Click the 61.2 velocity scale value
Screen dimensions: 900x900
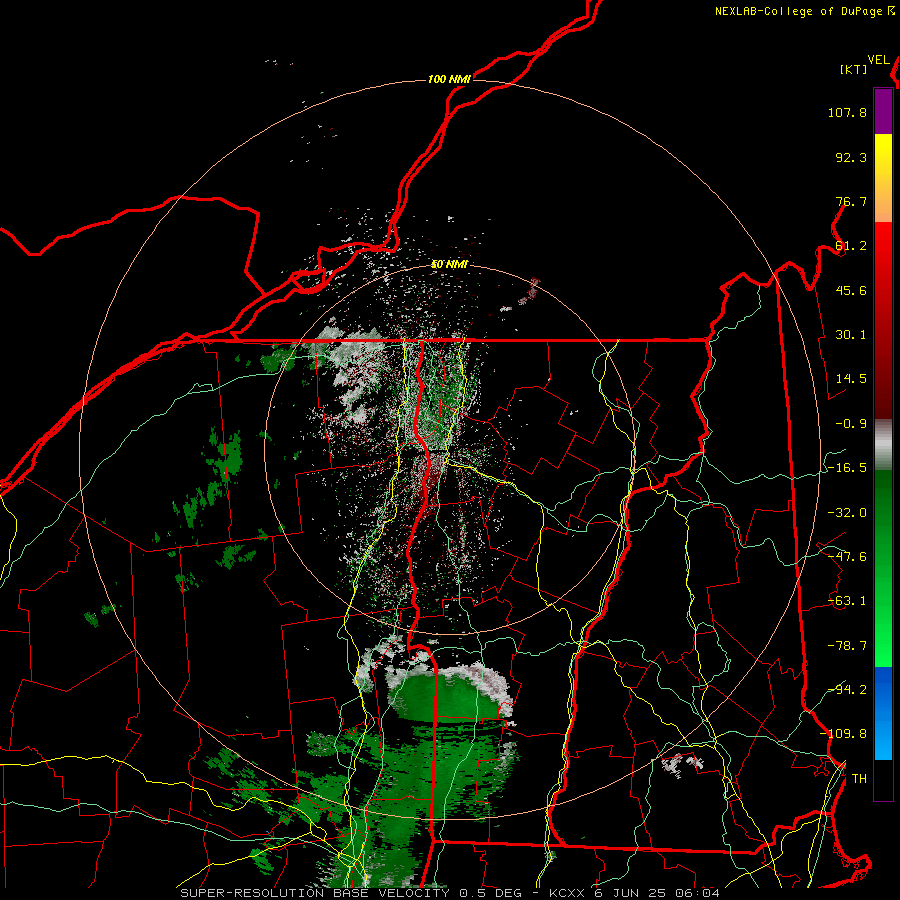pos(851,246)
